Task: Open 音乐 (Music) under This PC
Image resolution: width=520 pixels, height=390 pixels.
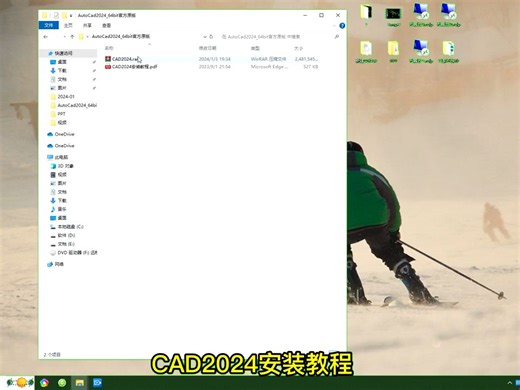Action: (62, 209)
